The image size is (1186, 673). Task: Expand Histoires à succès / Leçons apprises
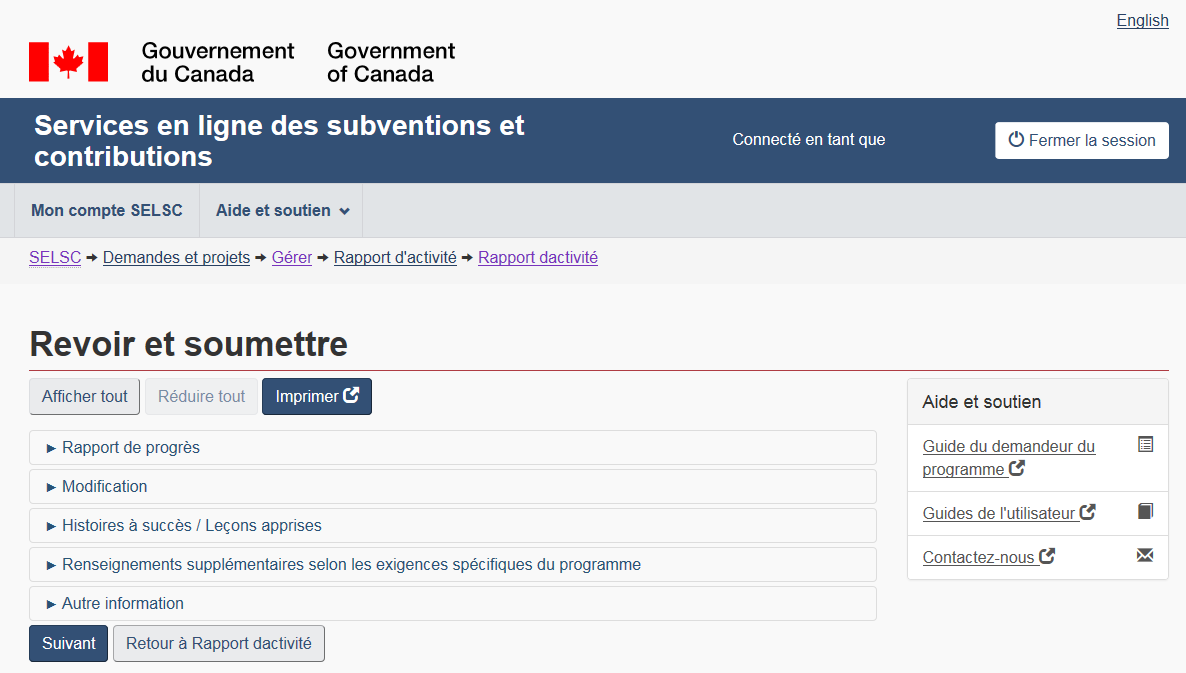(x=191, y=526)
